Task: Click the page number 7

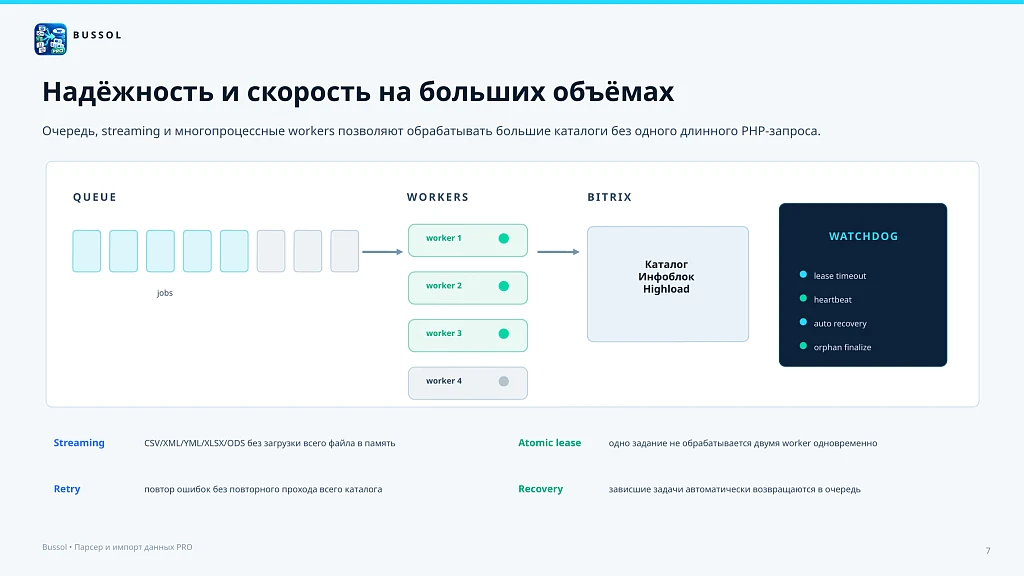Action: [x=988, y=551]
